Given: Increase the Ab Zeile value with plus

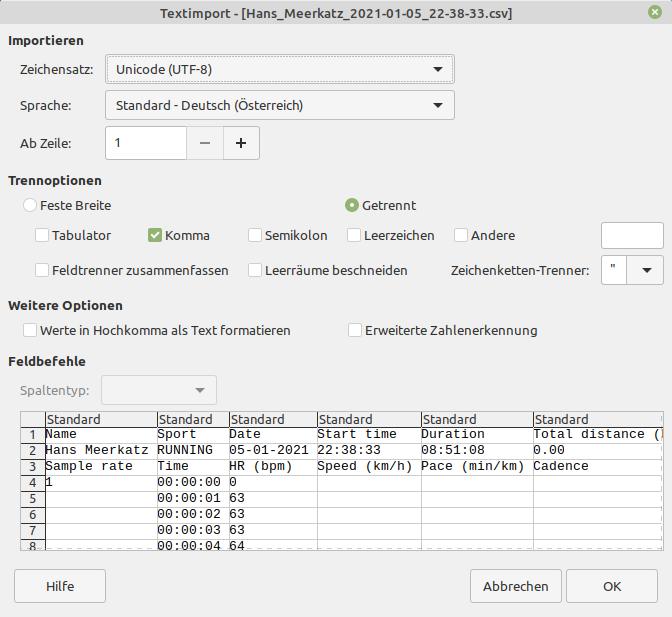Looking at the screenshot, I should pyautogui.click(x=241, y=143).
